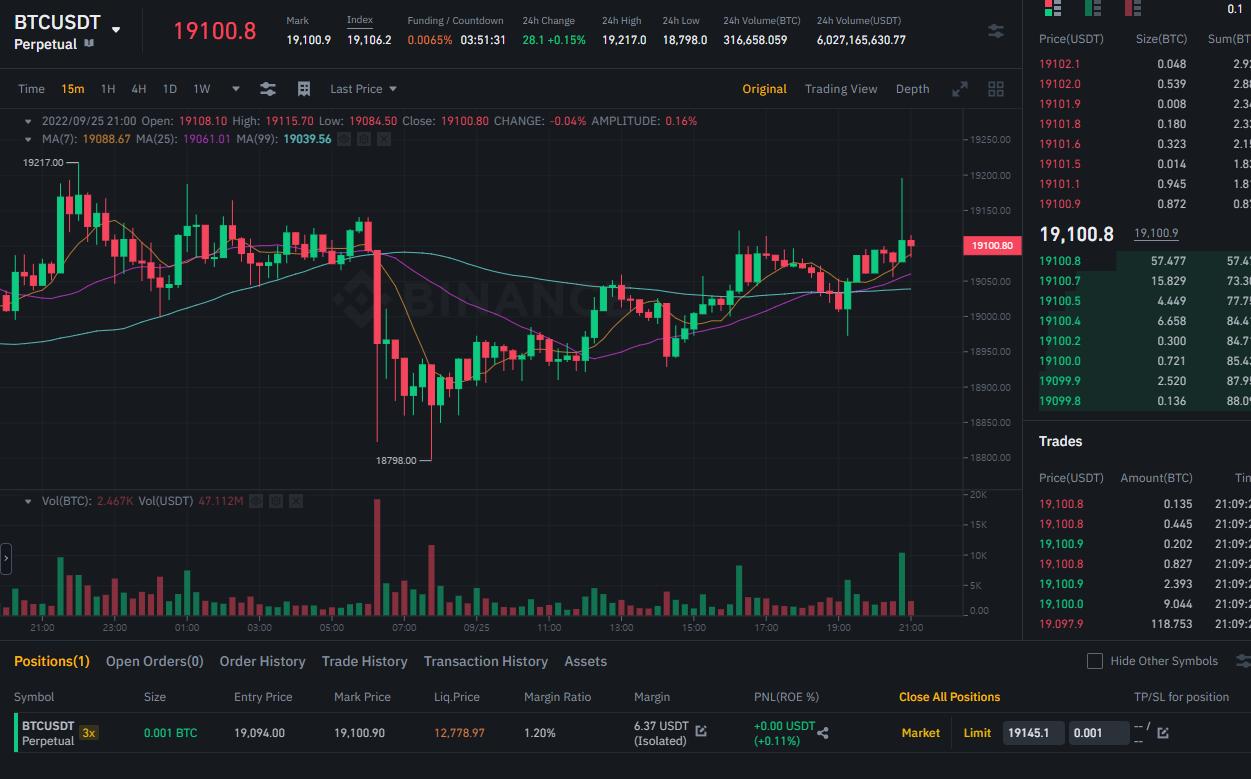Switch chart to 1W interval
The width and height of the screenshot is (1251, 779).
point(202,89)
